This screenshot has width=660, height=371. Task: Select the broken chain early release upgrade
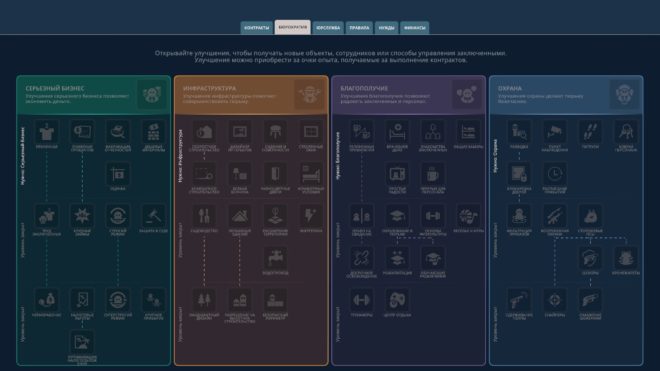click(361, 258)
